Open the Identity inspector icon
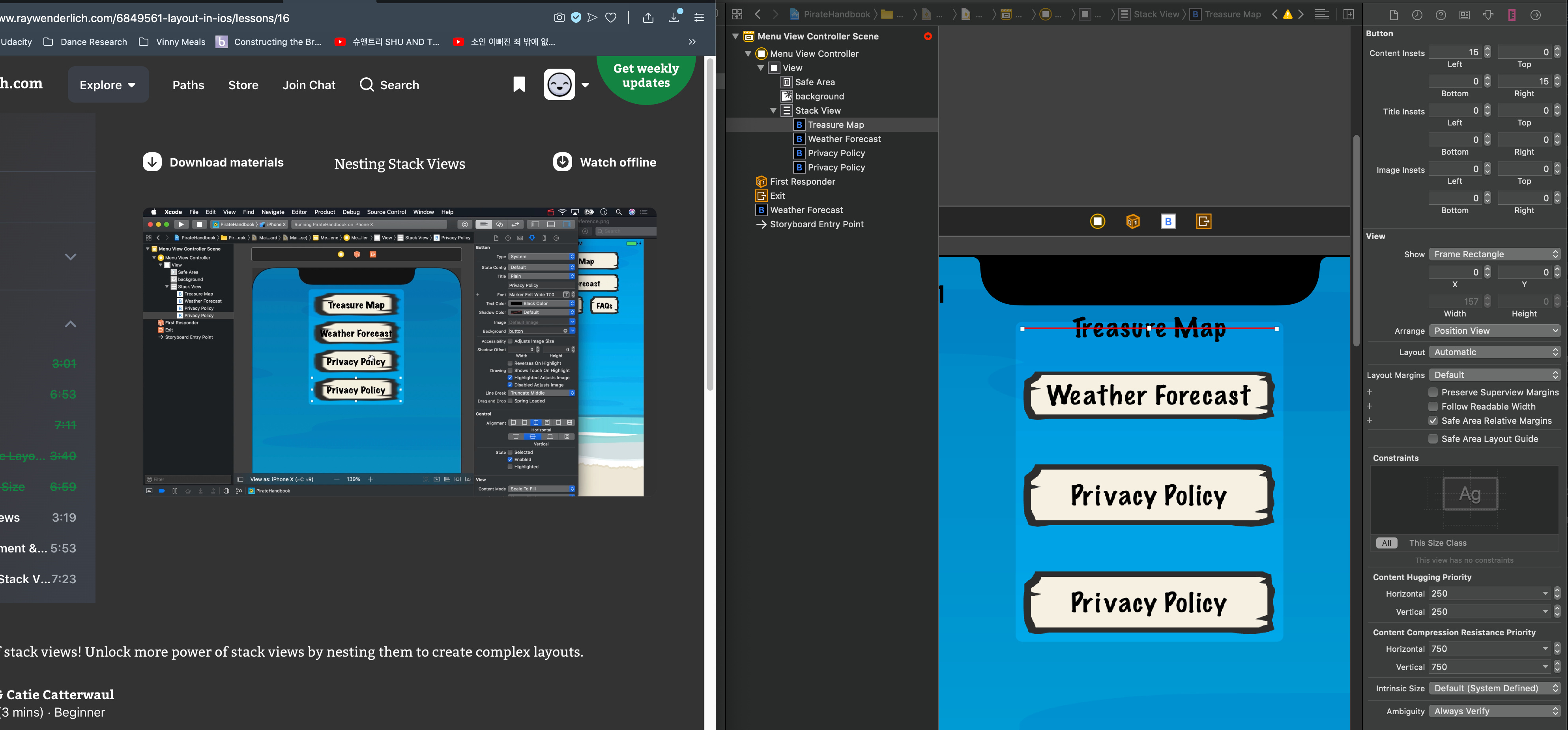1568x730 pixels. tap(1465, 15)
